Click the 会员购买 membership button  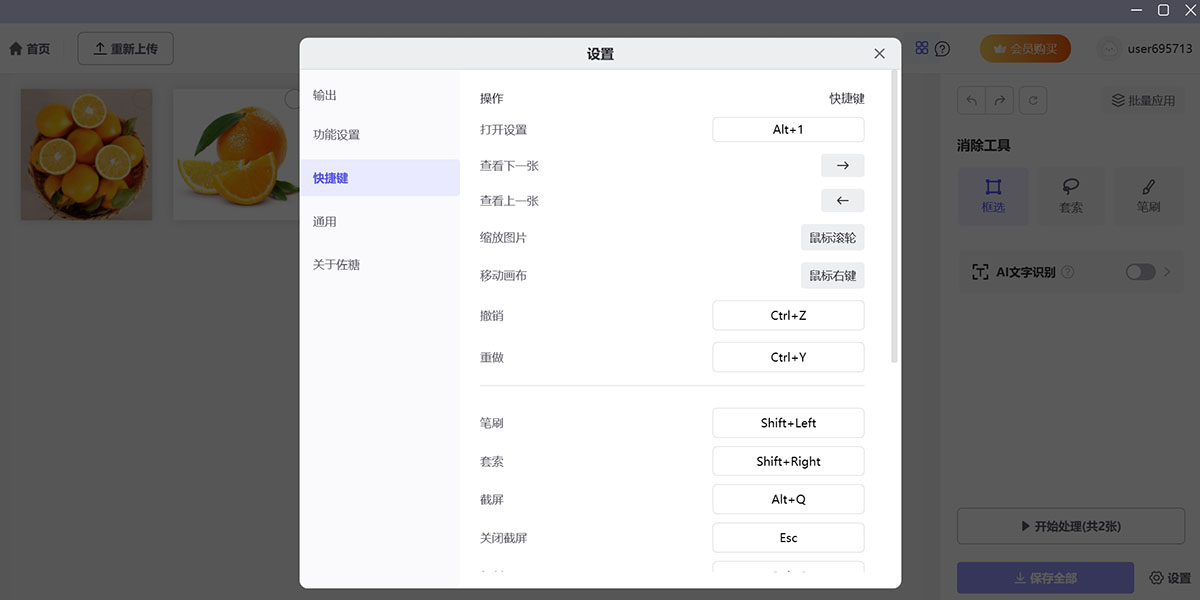[1024, 47]
